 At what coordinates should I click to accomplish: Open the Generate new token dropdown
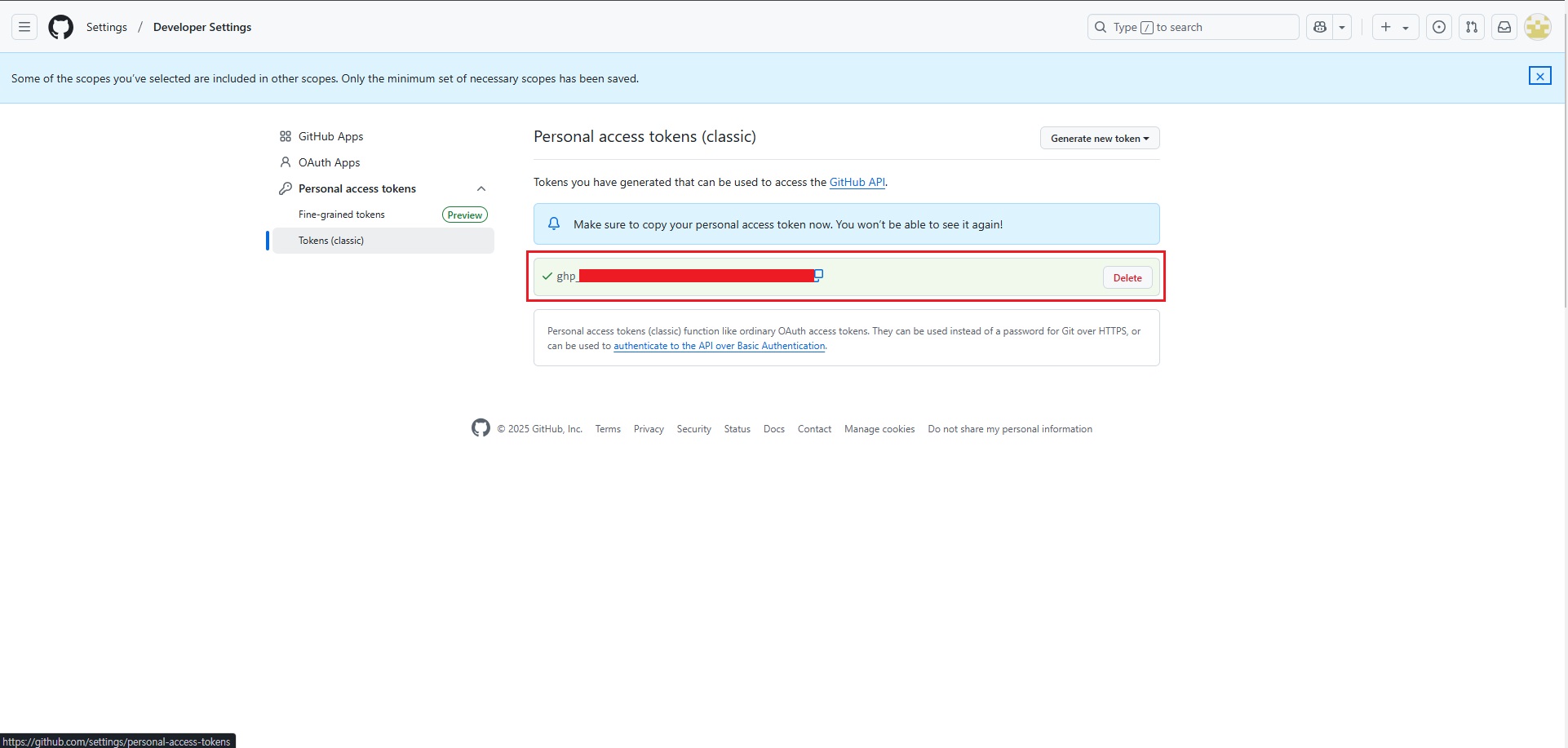(x=1100, y=138)
